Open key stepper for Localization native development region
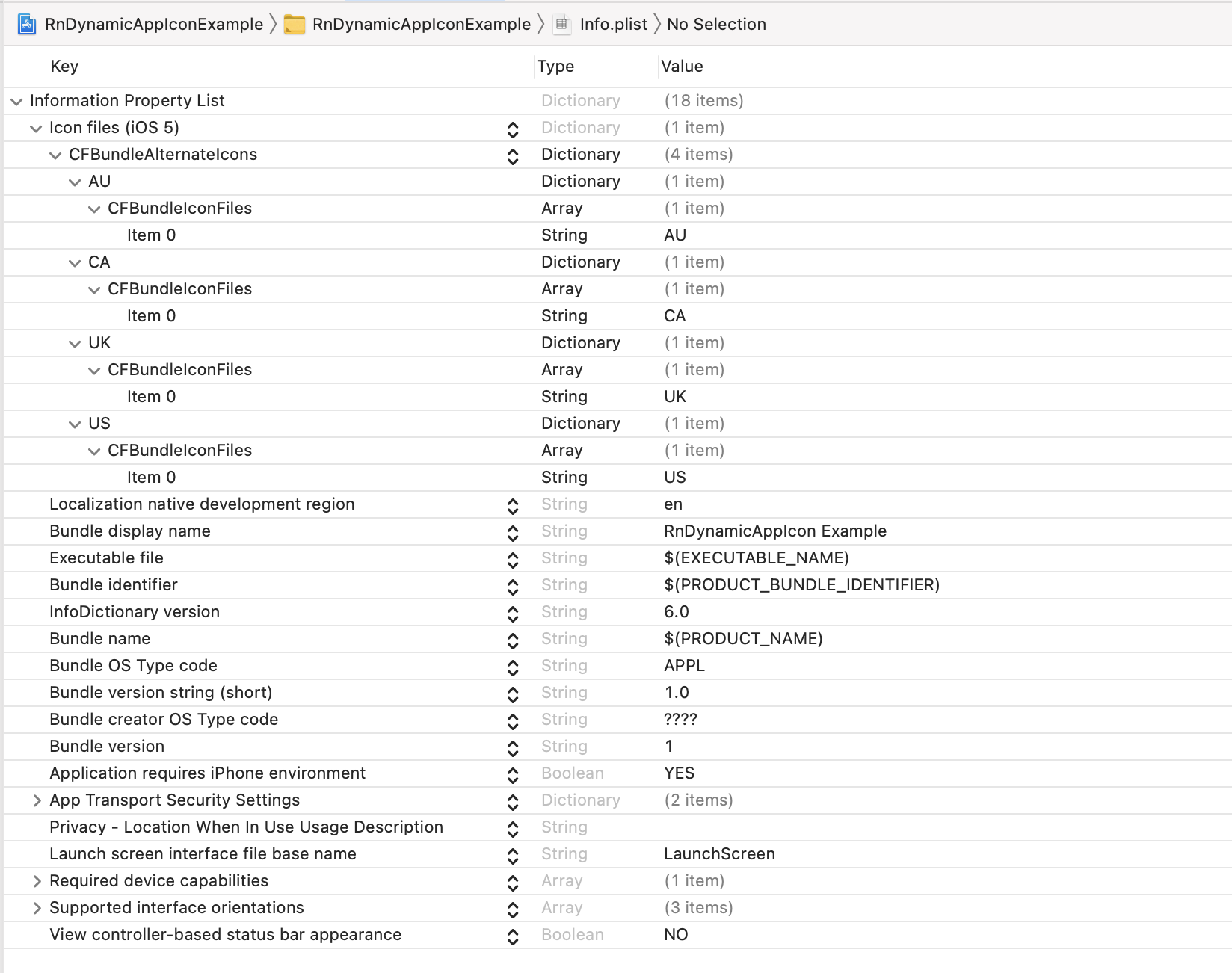The image size is (1232, 973). click(x=513, y=505)
